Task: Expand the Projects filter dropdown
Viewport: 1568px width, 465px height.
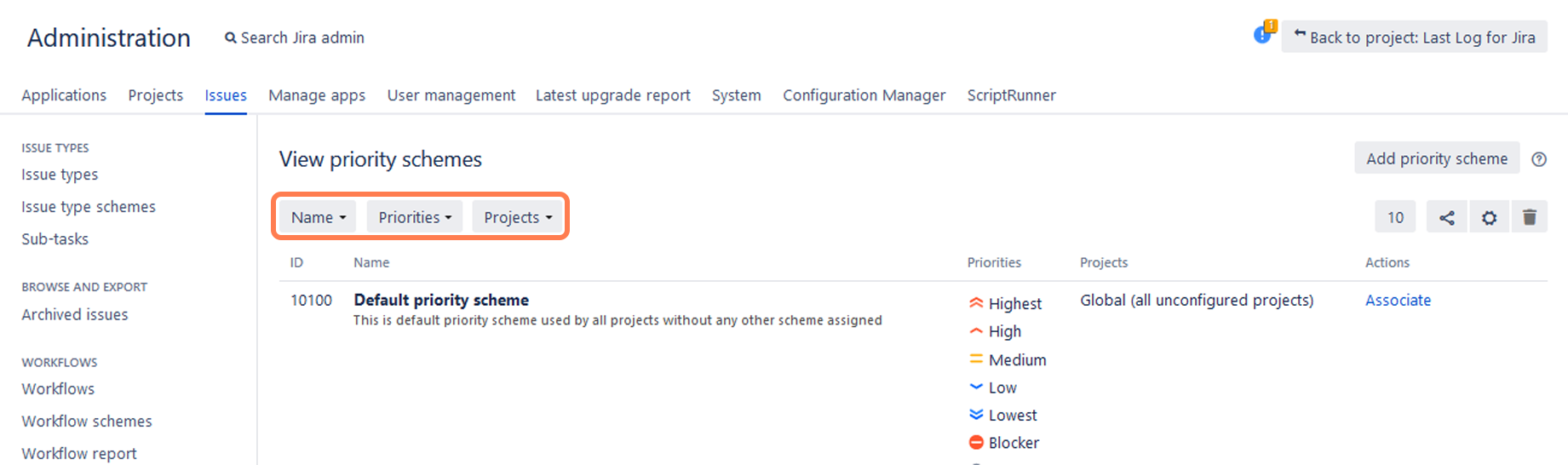Action: tap(518, 217)
